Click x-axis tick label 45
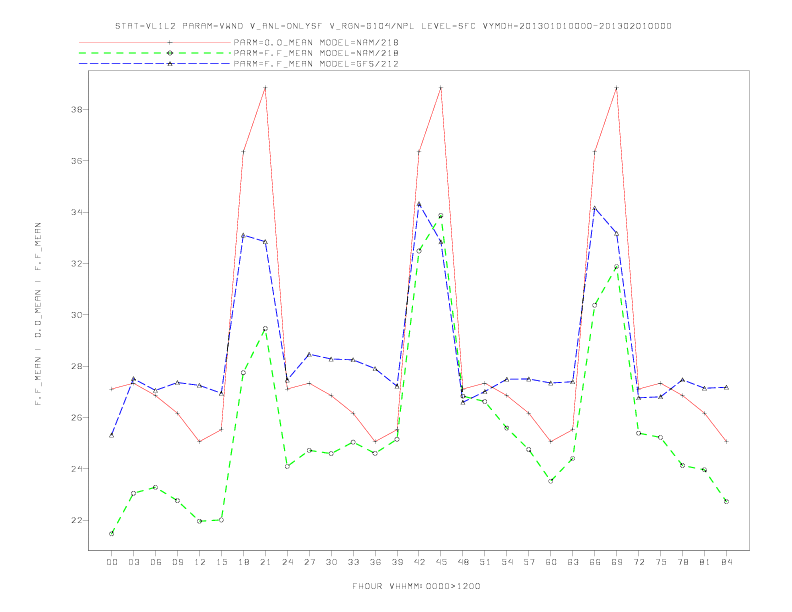Viewport: 792px width, 612px height. point(441,562)
